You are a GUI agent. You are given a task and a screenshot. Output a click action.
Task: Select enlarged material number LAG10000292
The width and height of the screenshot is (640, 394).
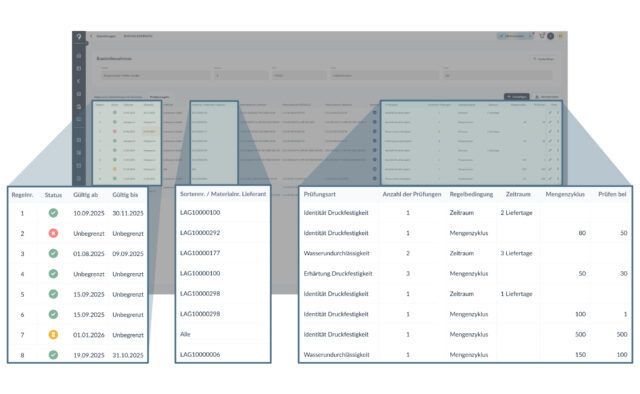[x=200, y=233]
